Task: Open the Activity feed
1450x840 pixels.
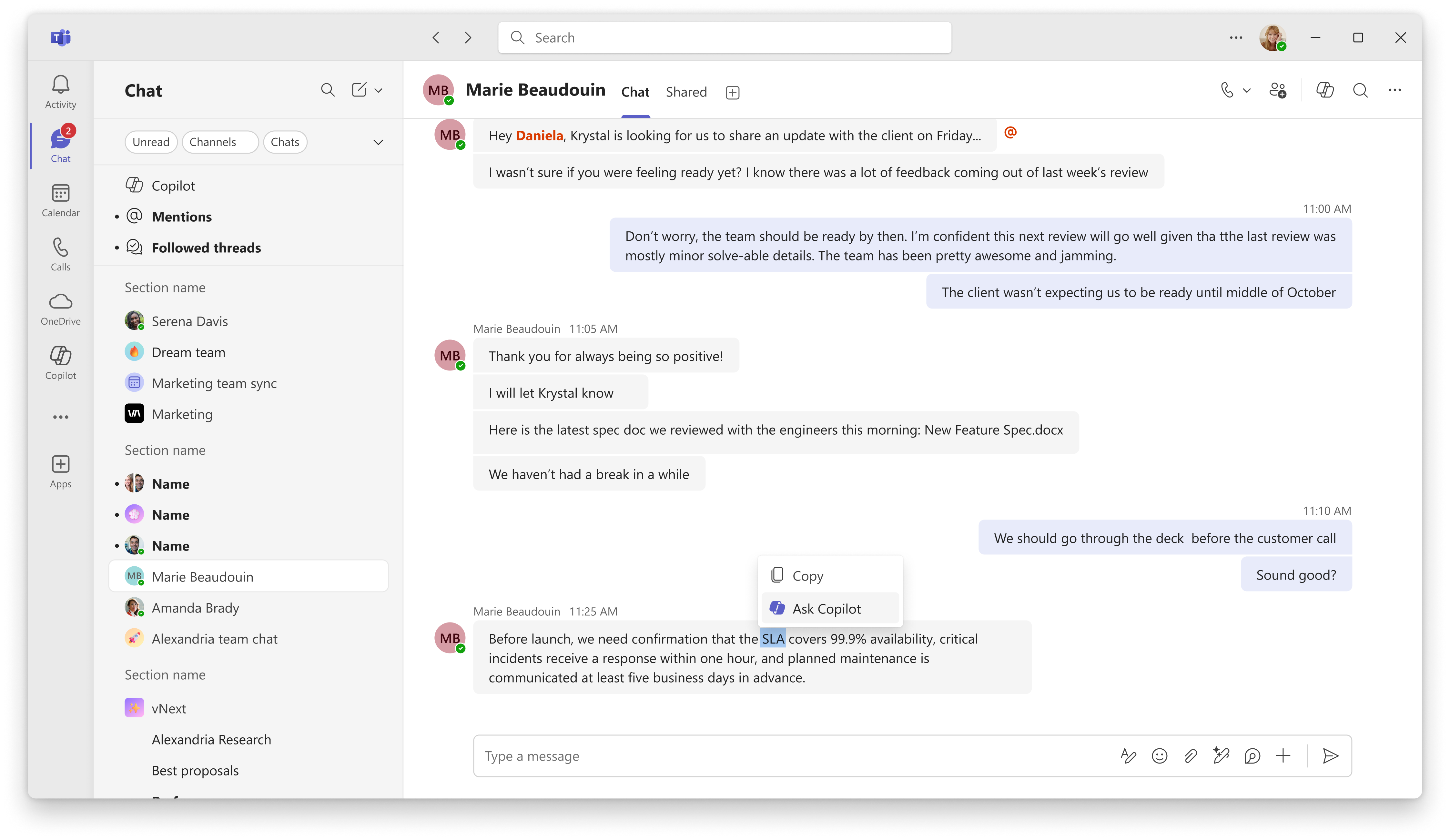Action: pos(60,92)
